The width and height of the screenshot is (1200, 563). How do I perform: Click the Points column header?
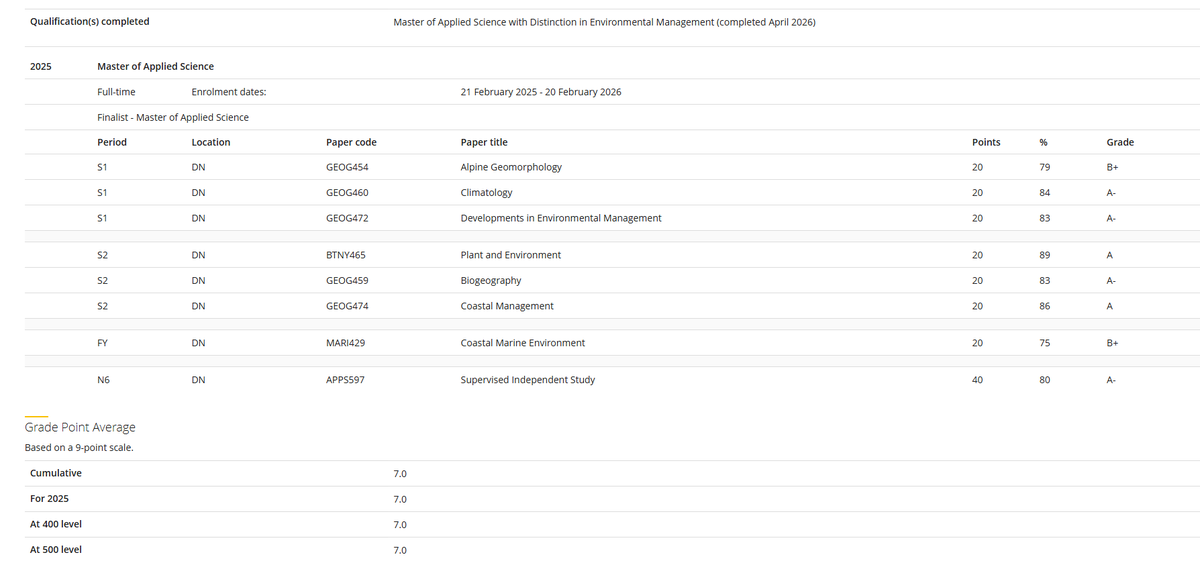(x=986, y=142)
